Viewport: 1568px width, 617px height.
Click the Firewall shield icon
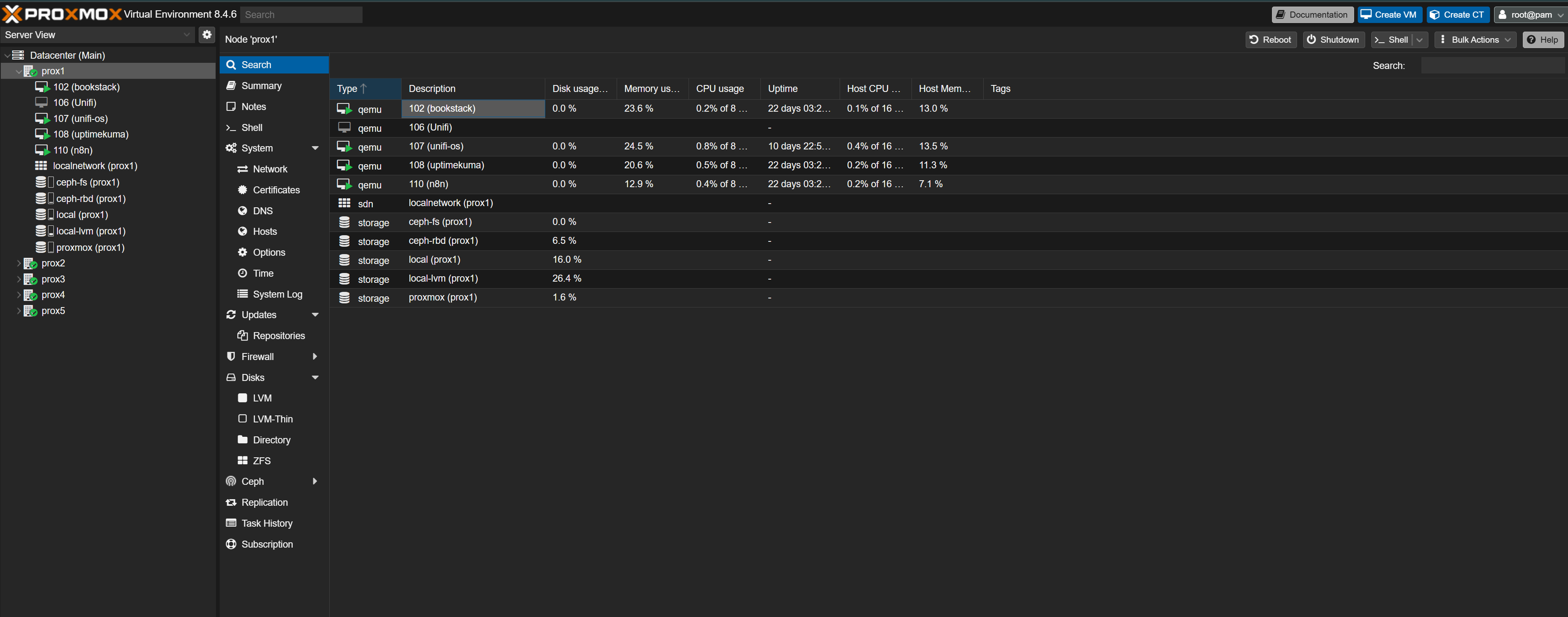(231, 357)
